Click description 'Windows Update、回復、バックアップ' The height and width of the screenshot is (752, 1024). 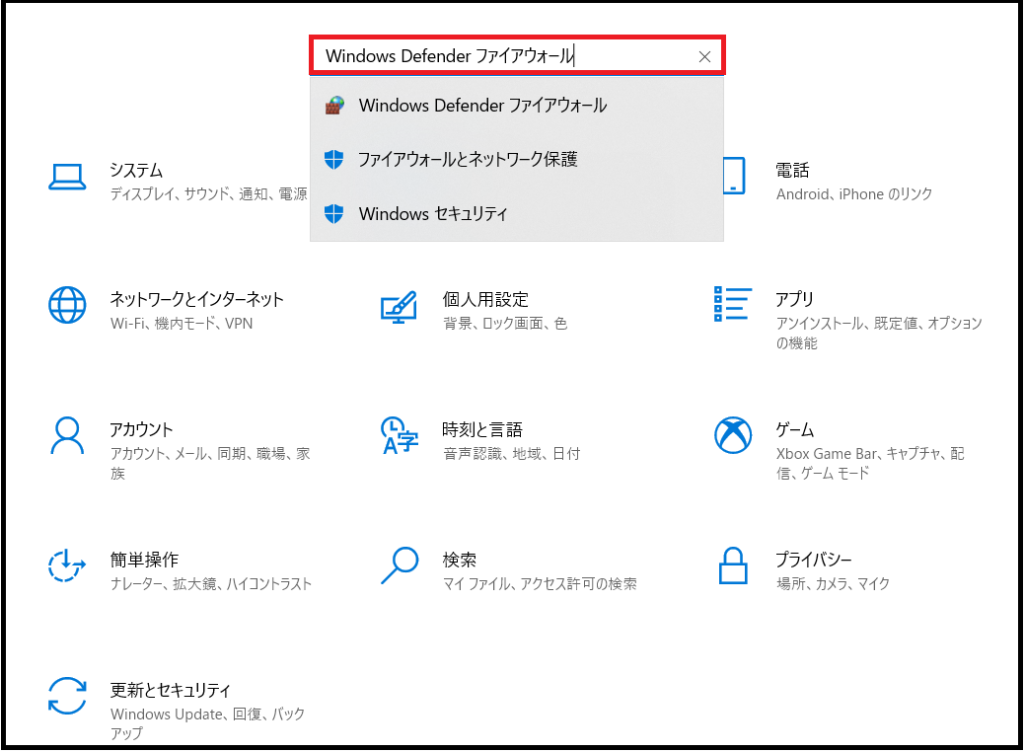pos(208,723)
